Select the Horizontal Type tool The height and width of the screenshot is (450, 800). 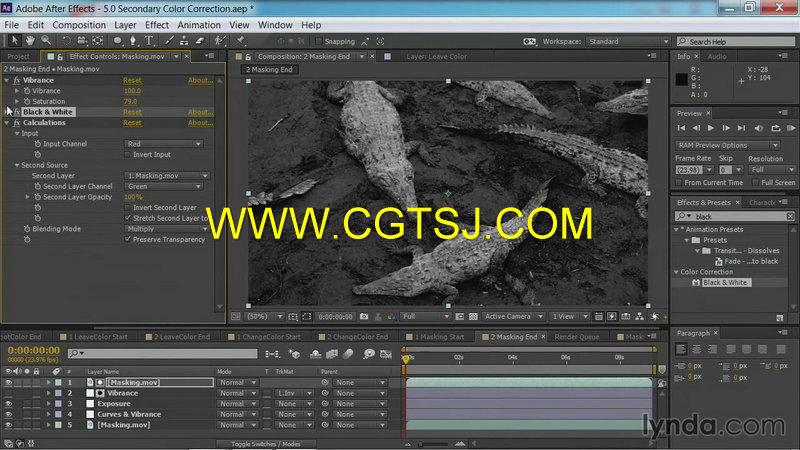coord(149,41)
